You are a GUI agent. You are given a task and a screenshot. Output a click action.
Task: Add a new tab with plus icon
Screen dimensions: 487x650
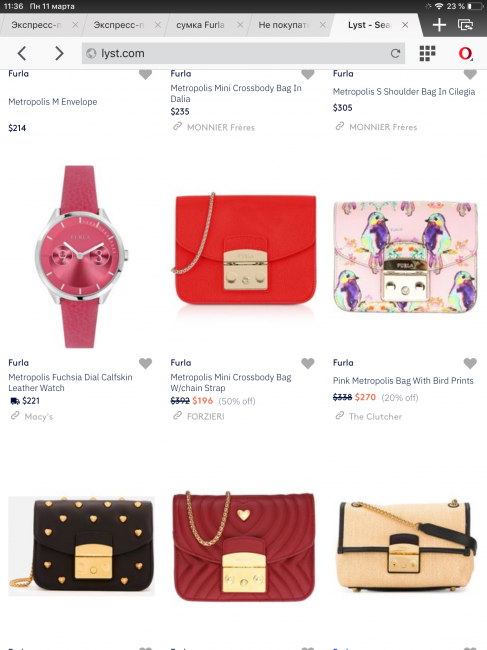439,25
